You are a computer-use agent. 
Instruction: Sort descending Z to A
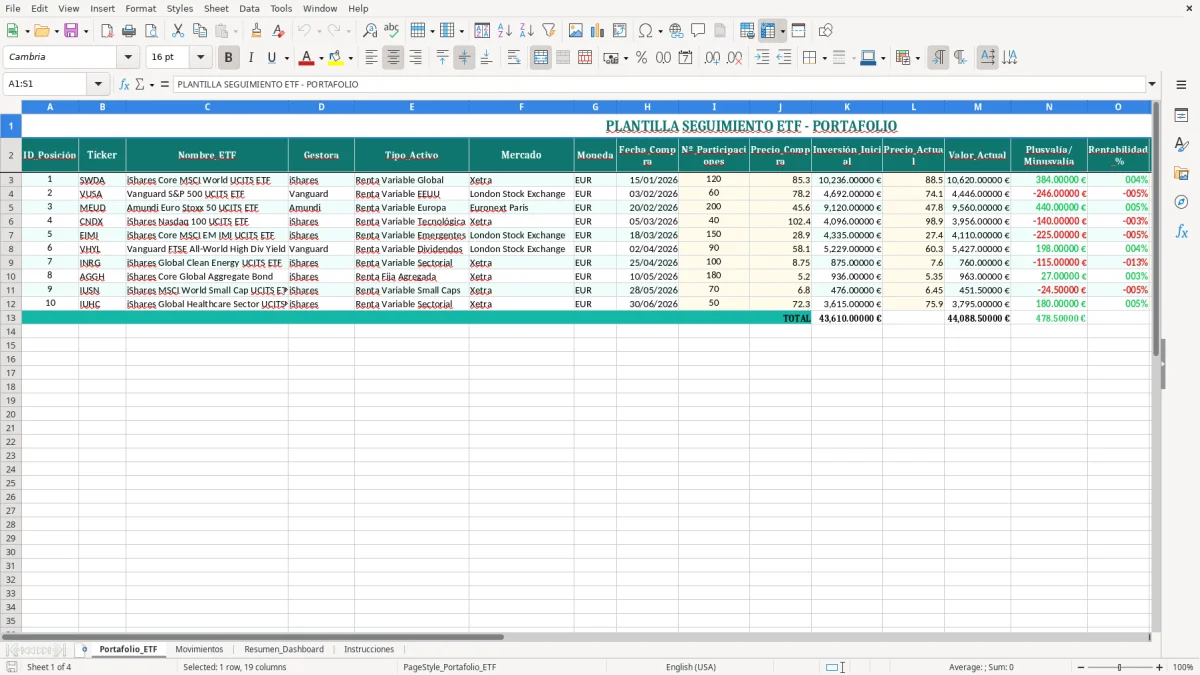tap(527, 31)
